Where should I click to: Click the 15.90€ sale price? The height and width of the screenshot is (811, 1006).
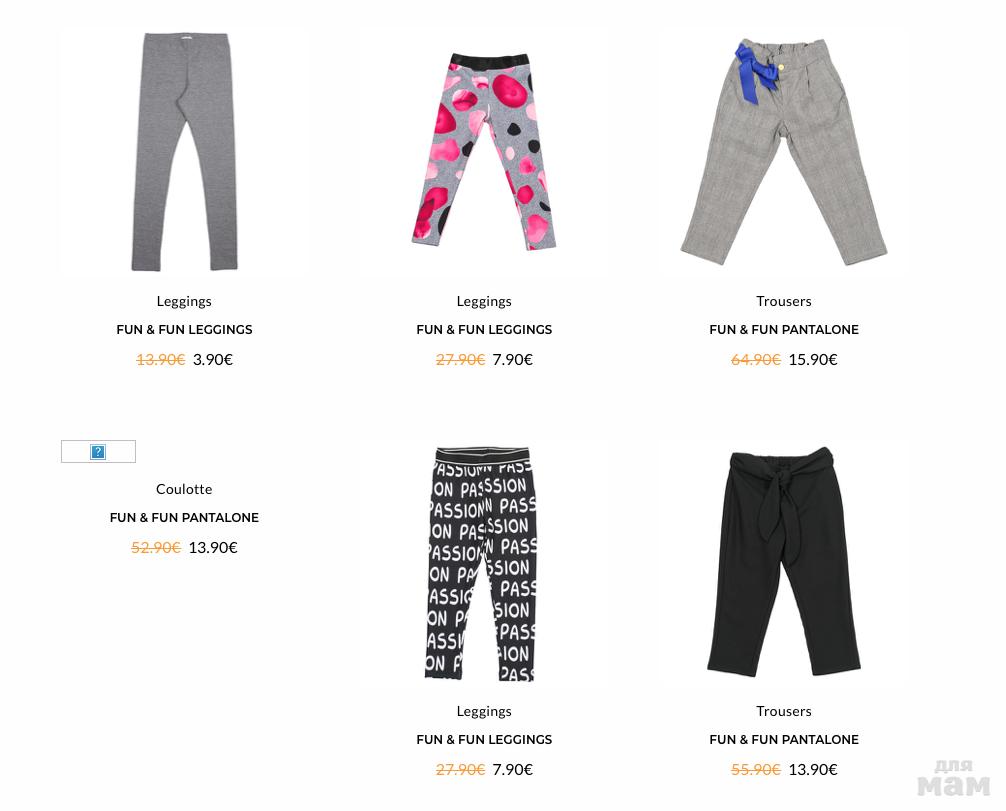click(x=813, y=359)
